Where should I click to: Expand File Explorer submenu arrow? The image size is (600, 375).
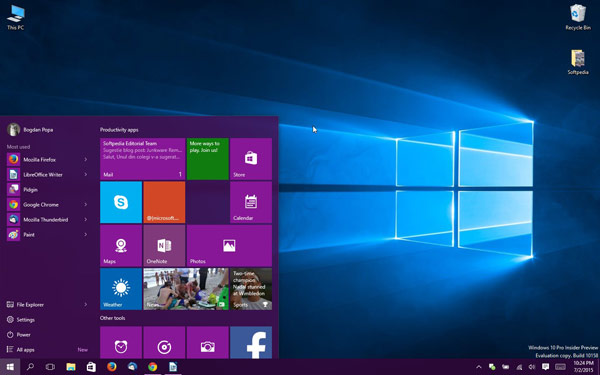pos(86,305)
